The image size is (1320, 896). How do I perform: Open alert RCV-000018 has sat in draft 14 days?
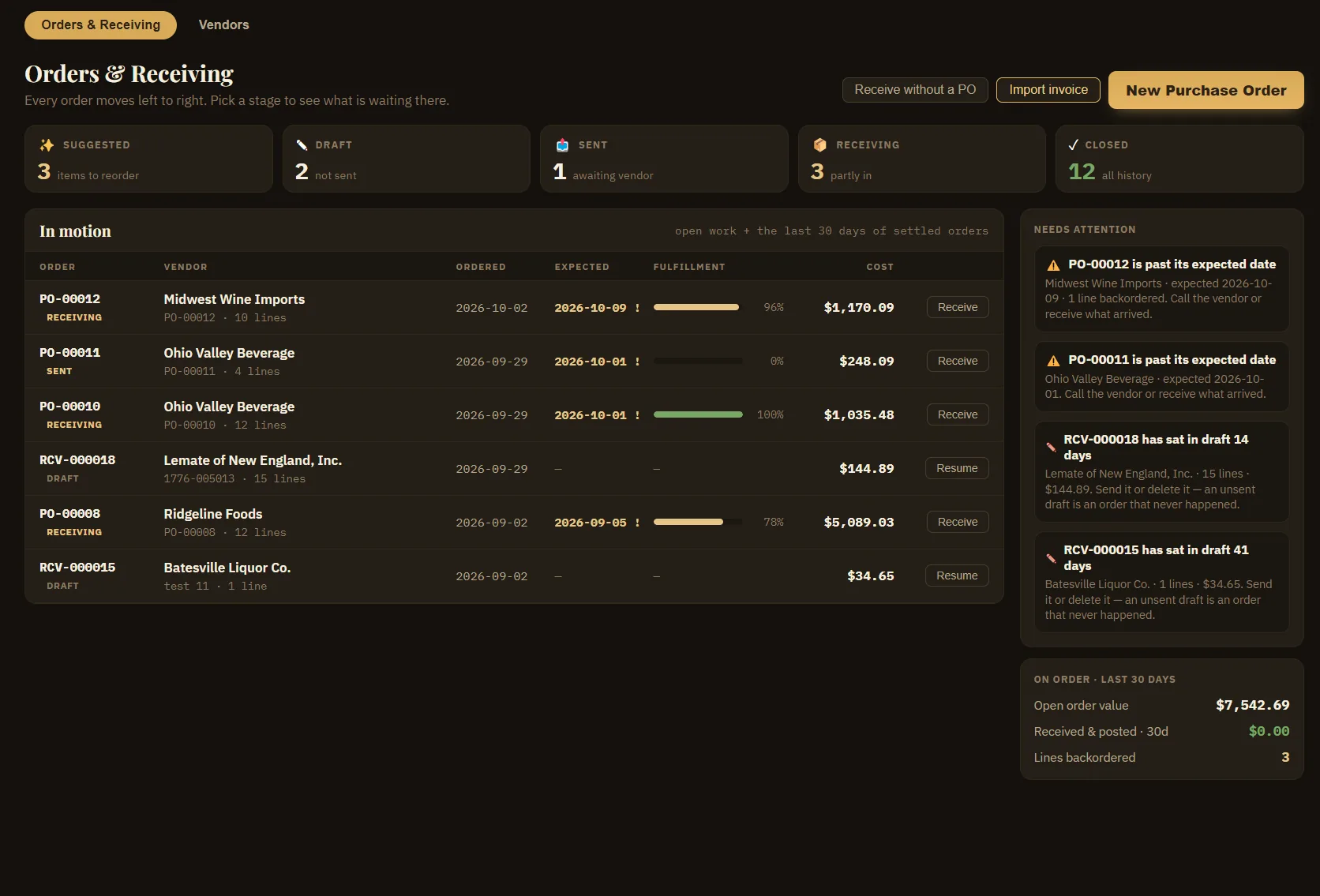click(x=1161, y=472)
